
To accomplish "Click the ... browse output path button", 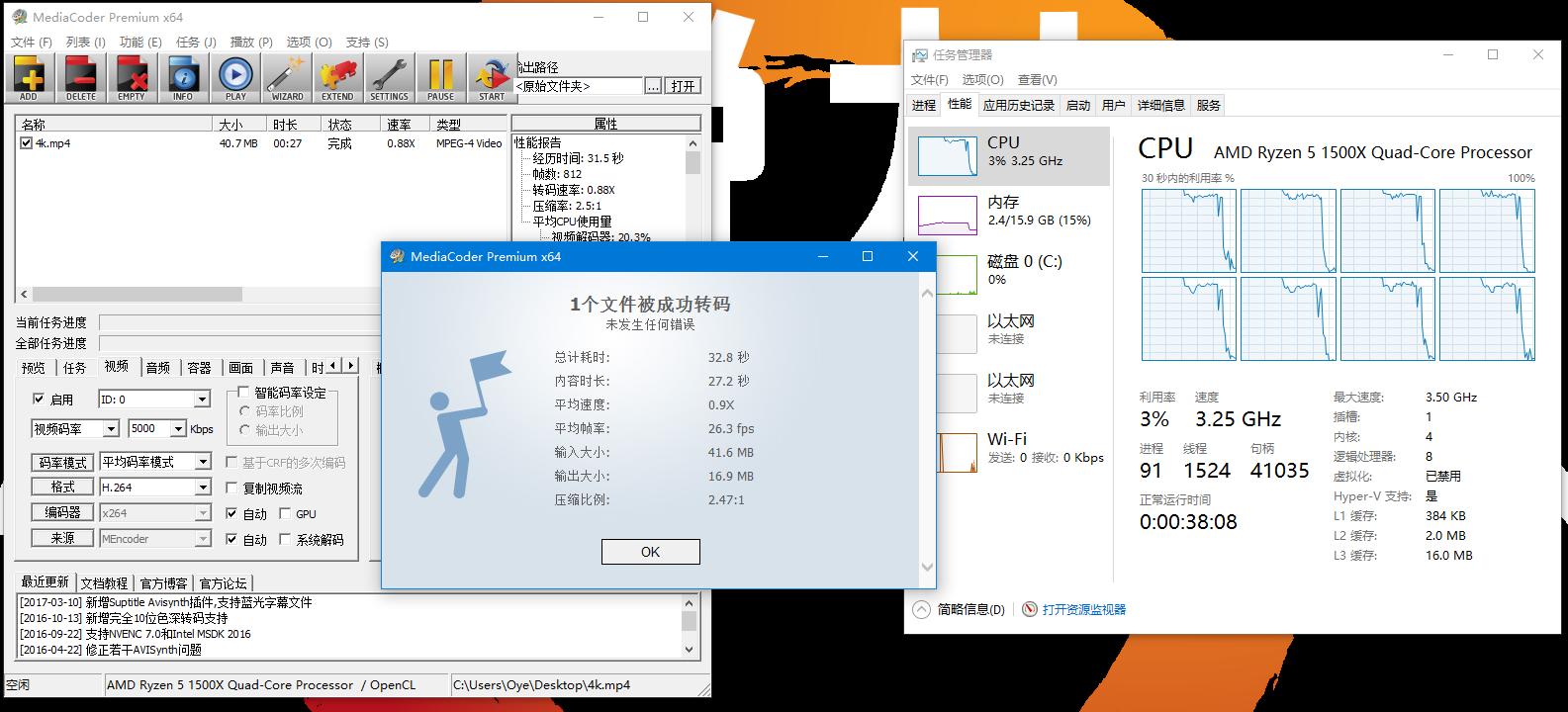I will pos(653,86).
